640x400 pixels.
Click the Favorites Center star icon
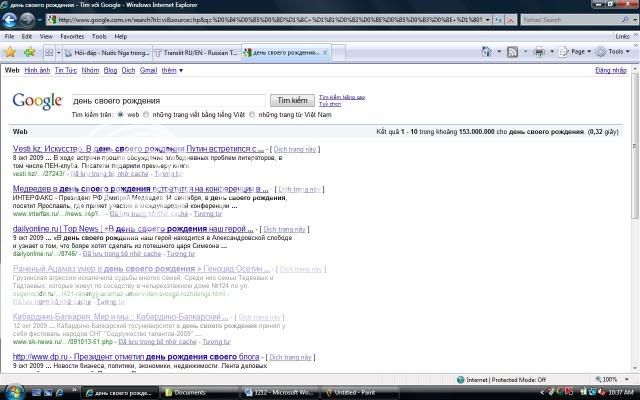click(11, 51)
